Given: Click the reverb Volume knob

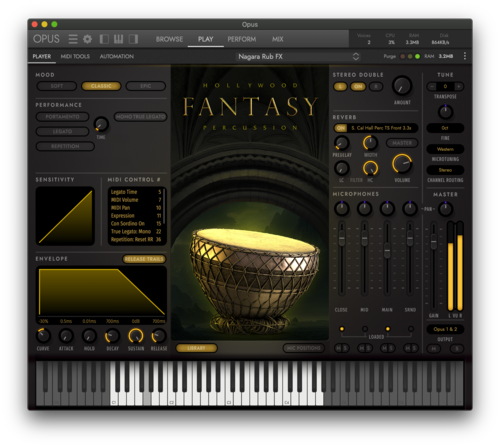Looking at the screenshot, I should pos(402,164).
